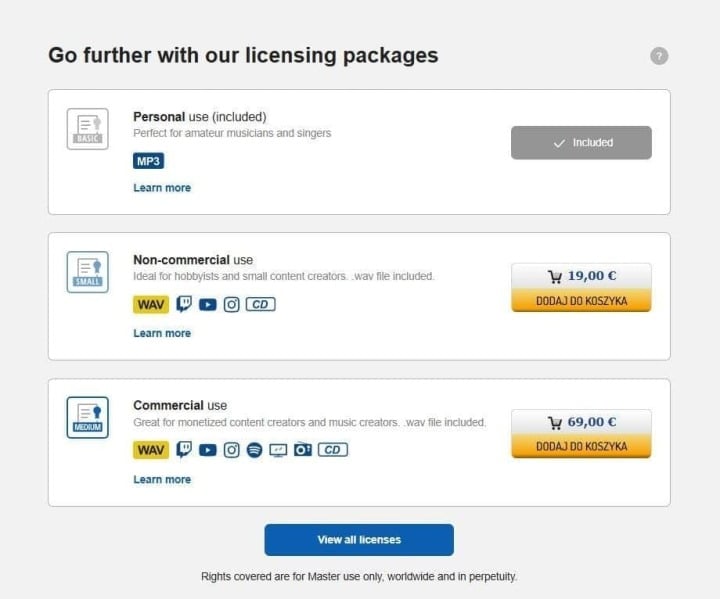Click the WAV badge under Non-commercial use

click(x=151, y=304)
